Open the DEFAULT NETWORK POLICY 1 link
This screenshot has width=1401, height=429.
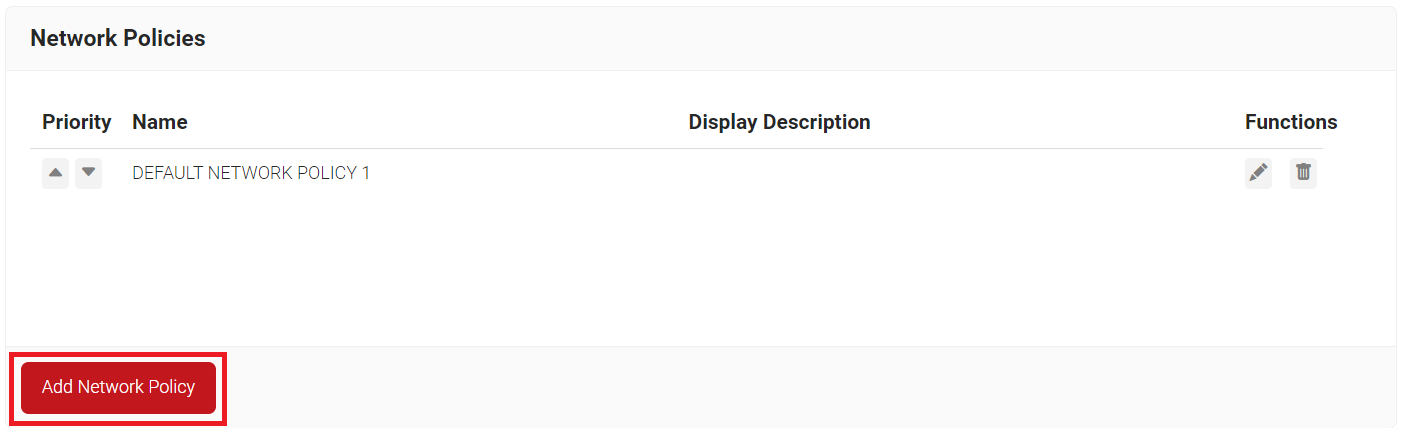click(251, 173)
